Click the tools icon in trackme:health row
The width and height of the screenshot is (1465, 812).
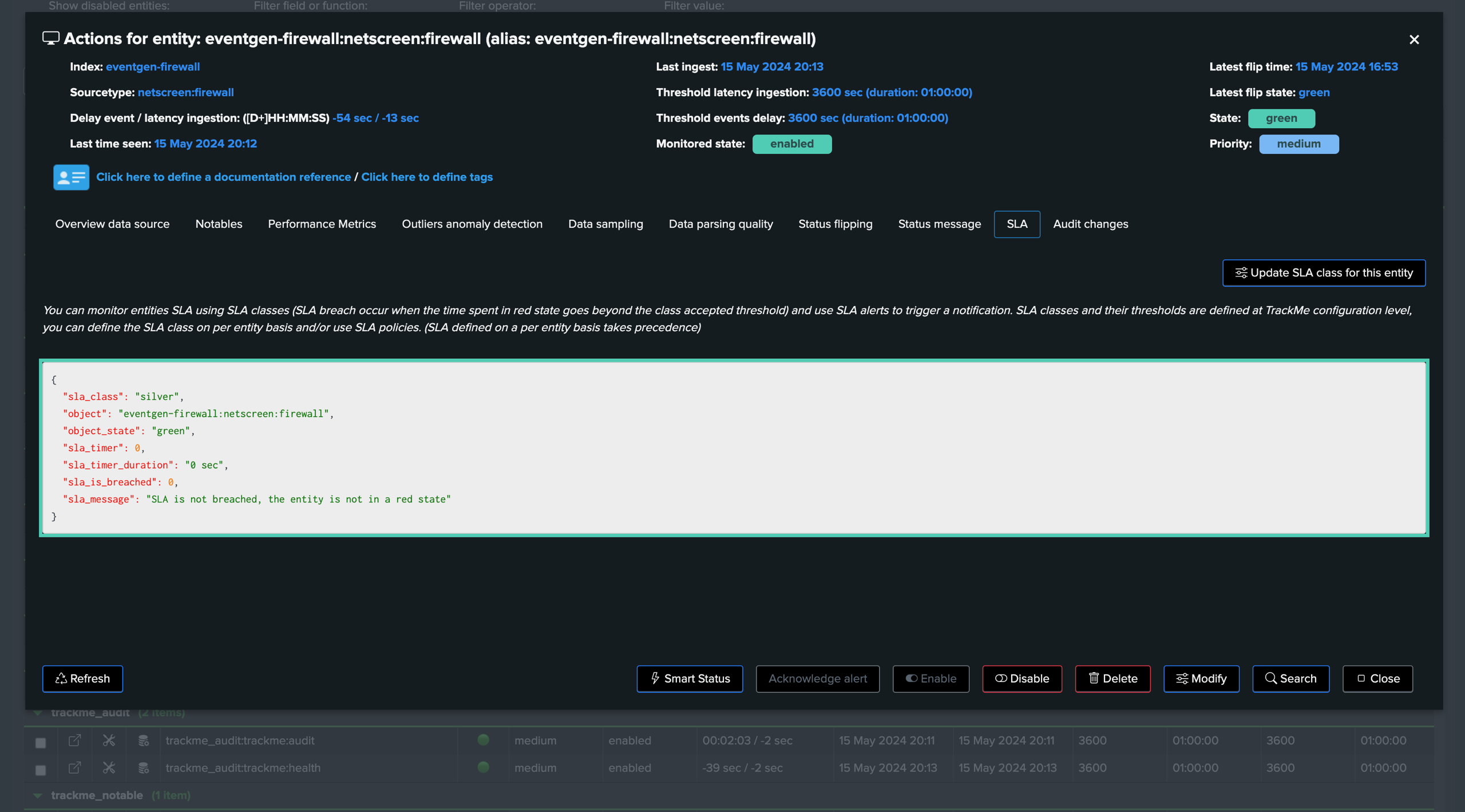click(x=109, y=767)
